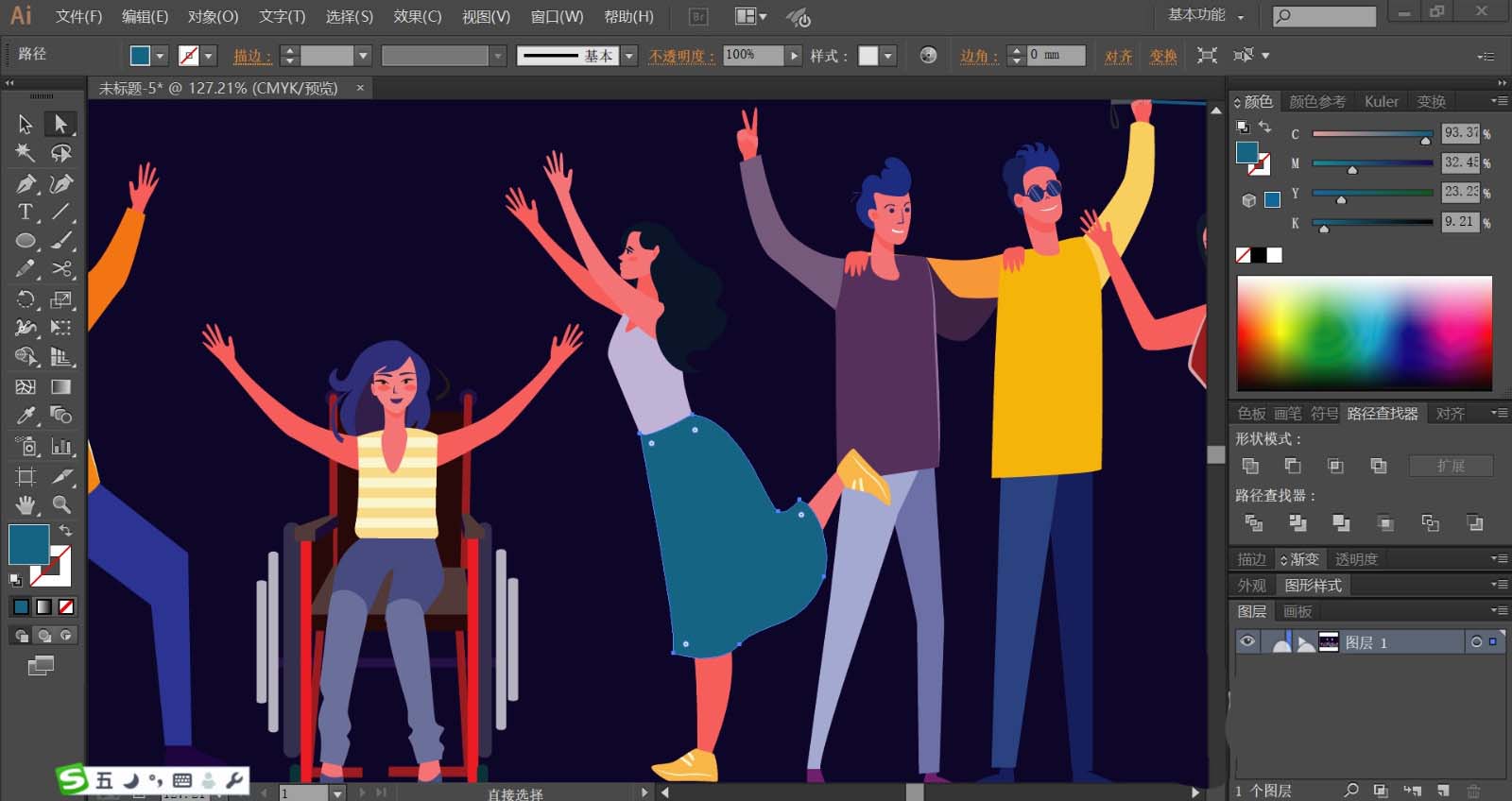Screen dimensions: 1512x801
Task: Open the 效果(C) menu
Action: point(417,16)
